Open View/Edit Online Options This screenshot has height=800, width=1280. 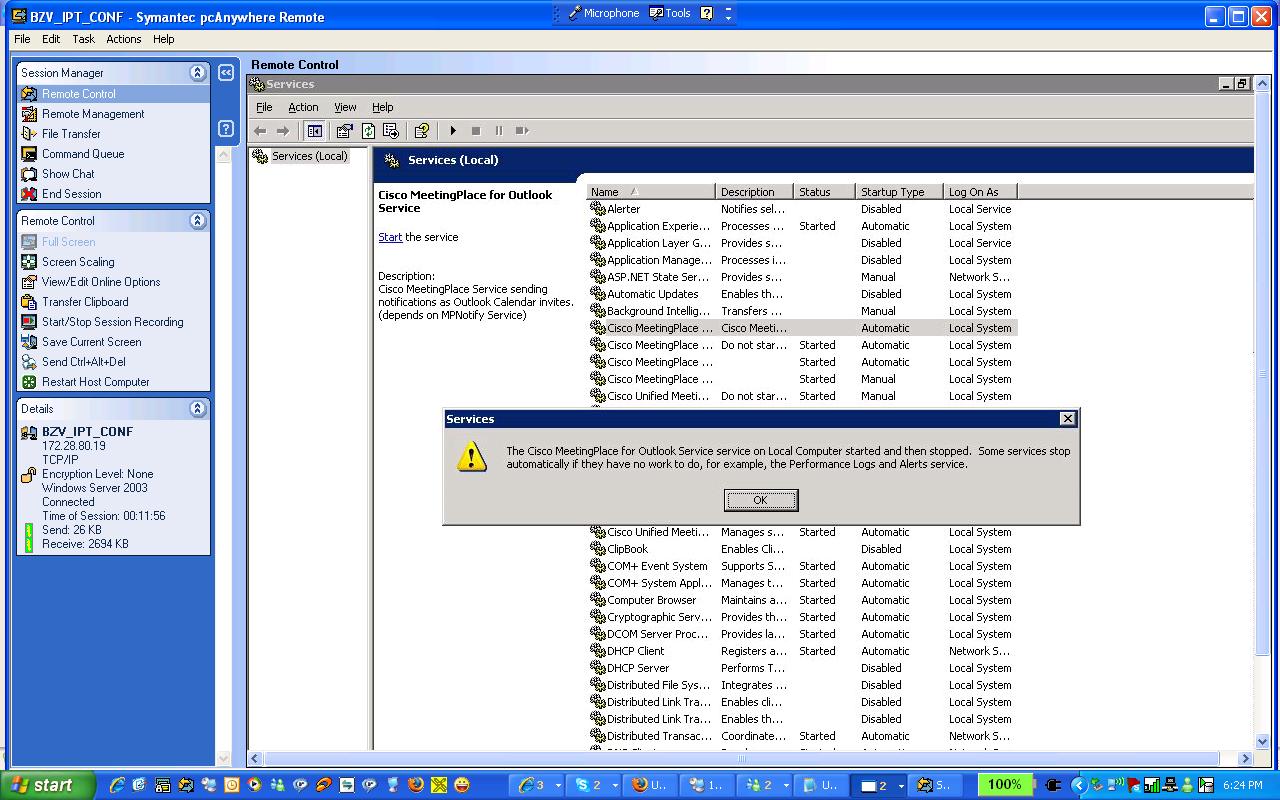[101, 282]
